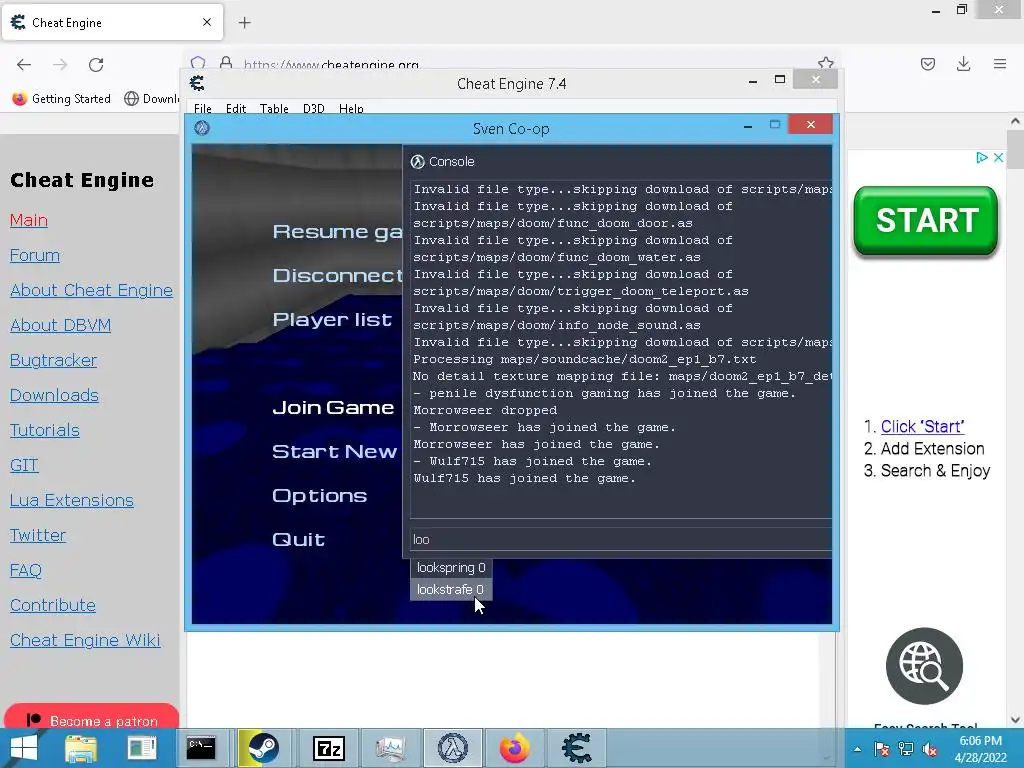Click Join Game menu entry

tap(333, 408)
